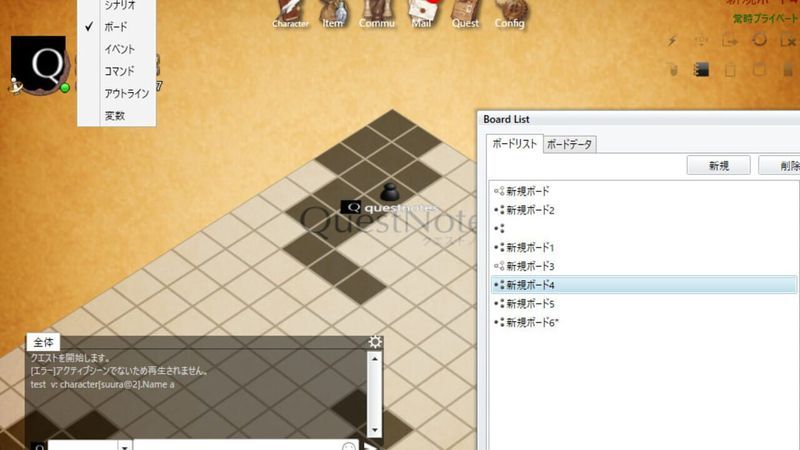The height and width of the screenshot is (450, 800).
Task: Choose 変数 from the menu
Action: coord(115,116)
